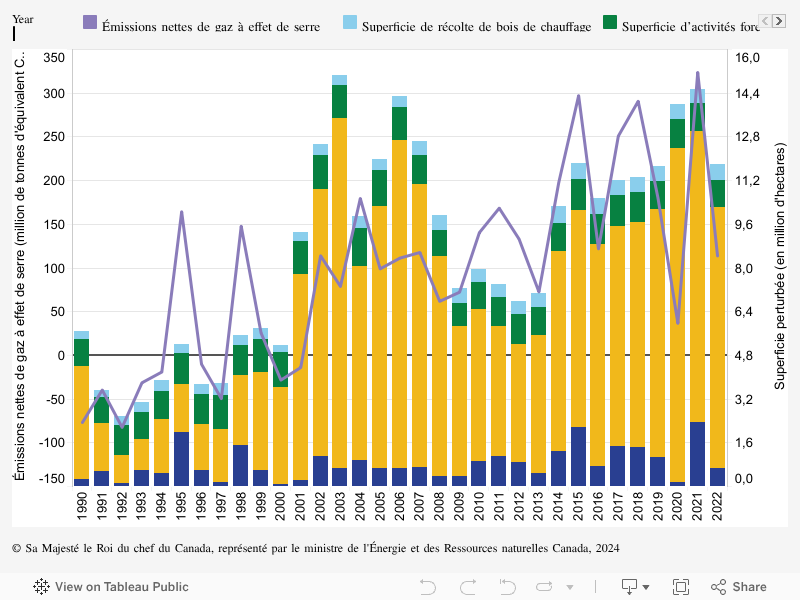
Task: Select light blue bois de chauffage swatch
Action: coord(350,23)
